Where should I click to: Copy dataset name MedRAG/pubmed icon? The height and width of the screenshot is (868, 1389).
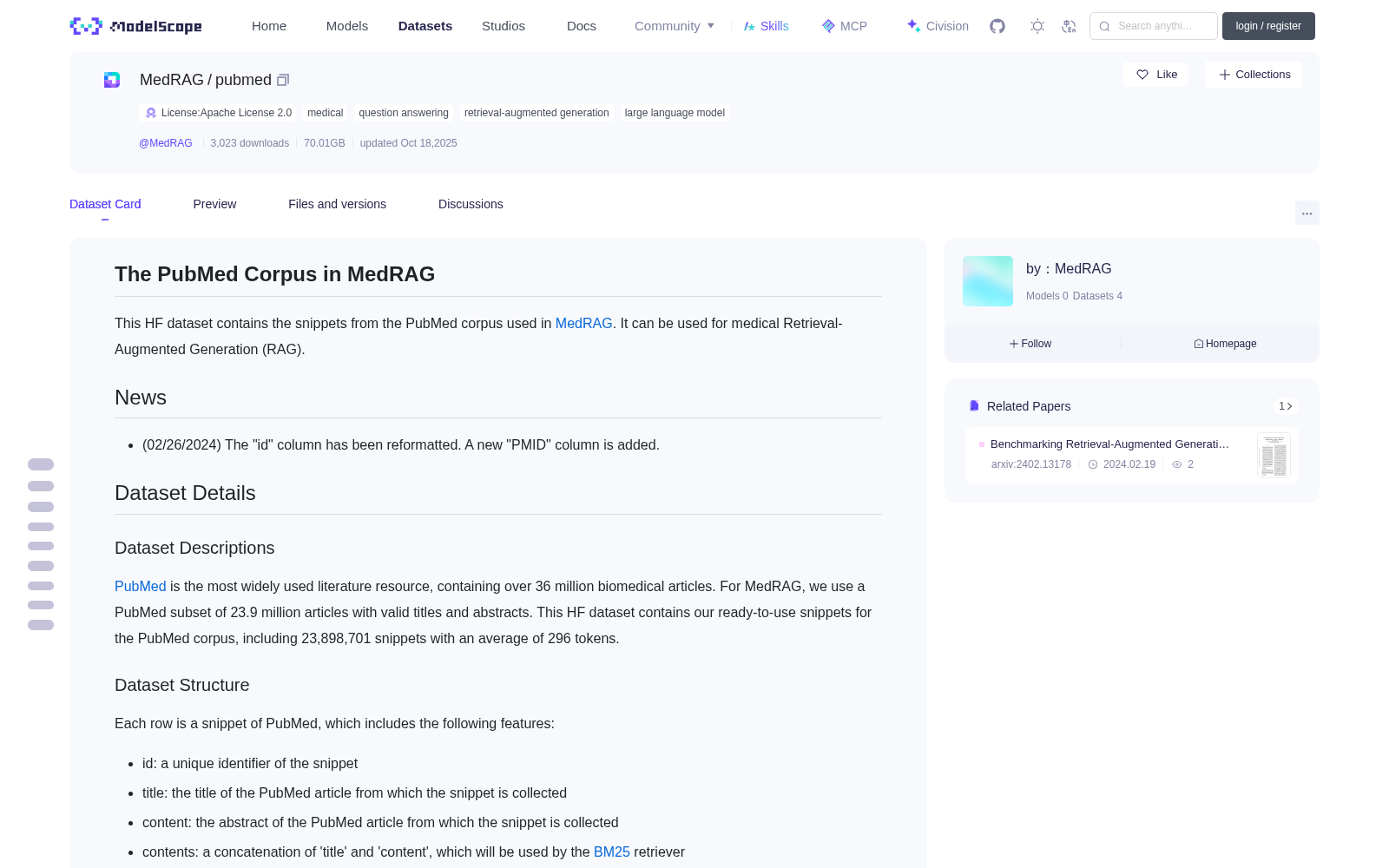click(283, 80)
